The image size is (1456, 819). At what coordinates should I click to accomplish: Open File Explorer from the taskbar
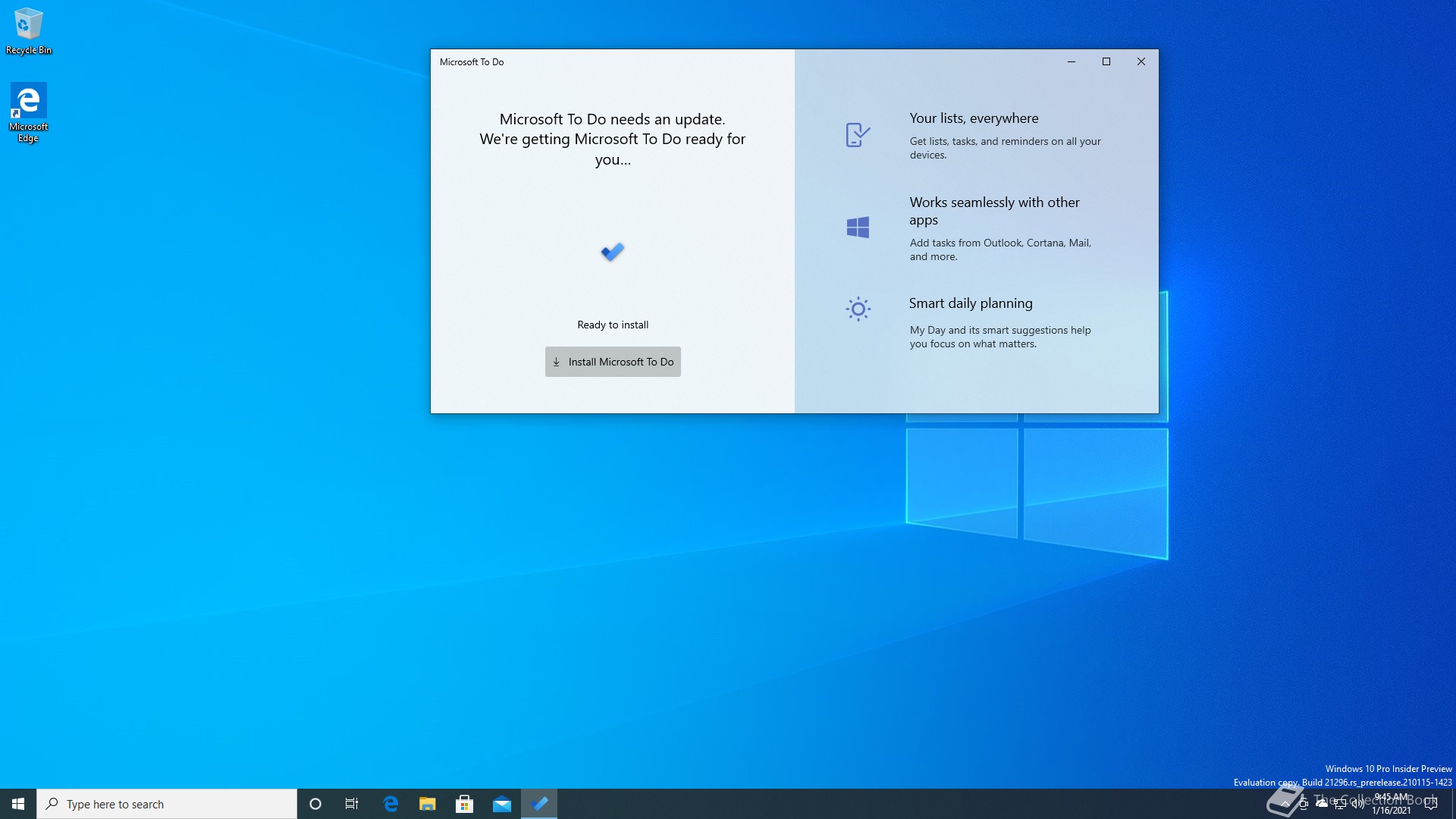tap(428, 804)
